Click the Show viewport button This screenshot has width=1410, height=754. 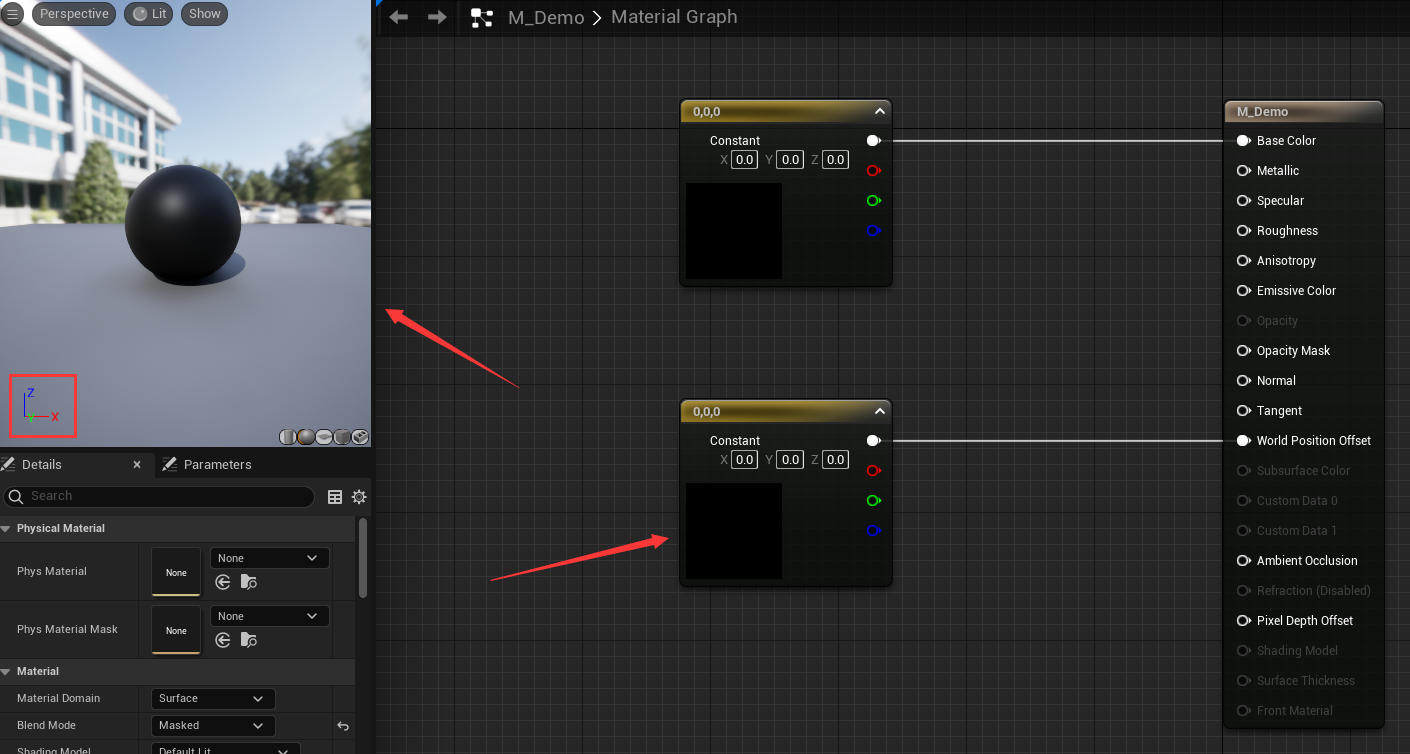[x=204, y=14]
